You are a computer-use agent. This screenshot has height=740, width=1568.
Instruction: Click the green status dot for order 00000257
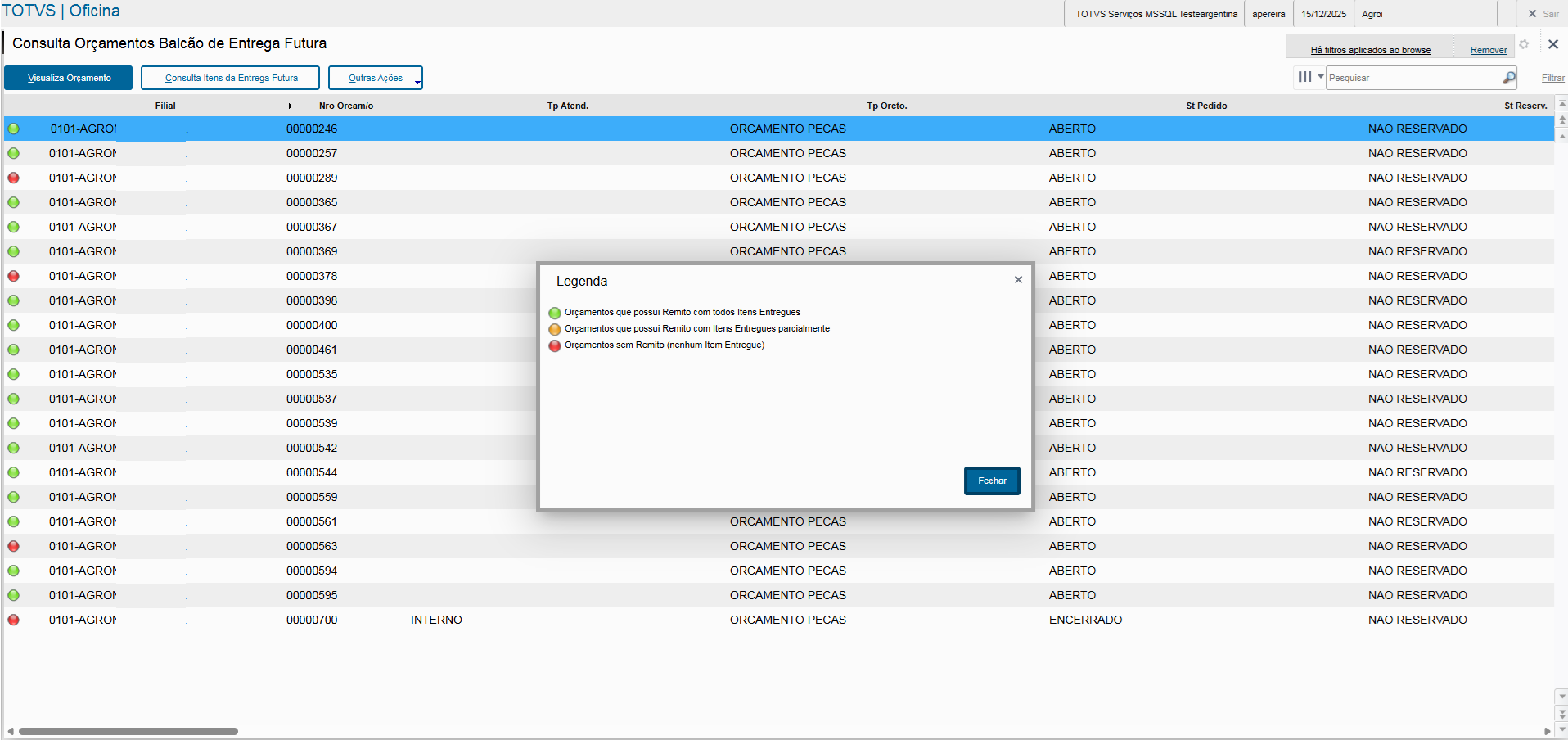tap(14, 153)
